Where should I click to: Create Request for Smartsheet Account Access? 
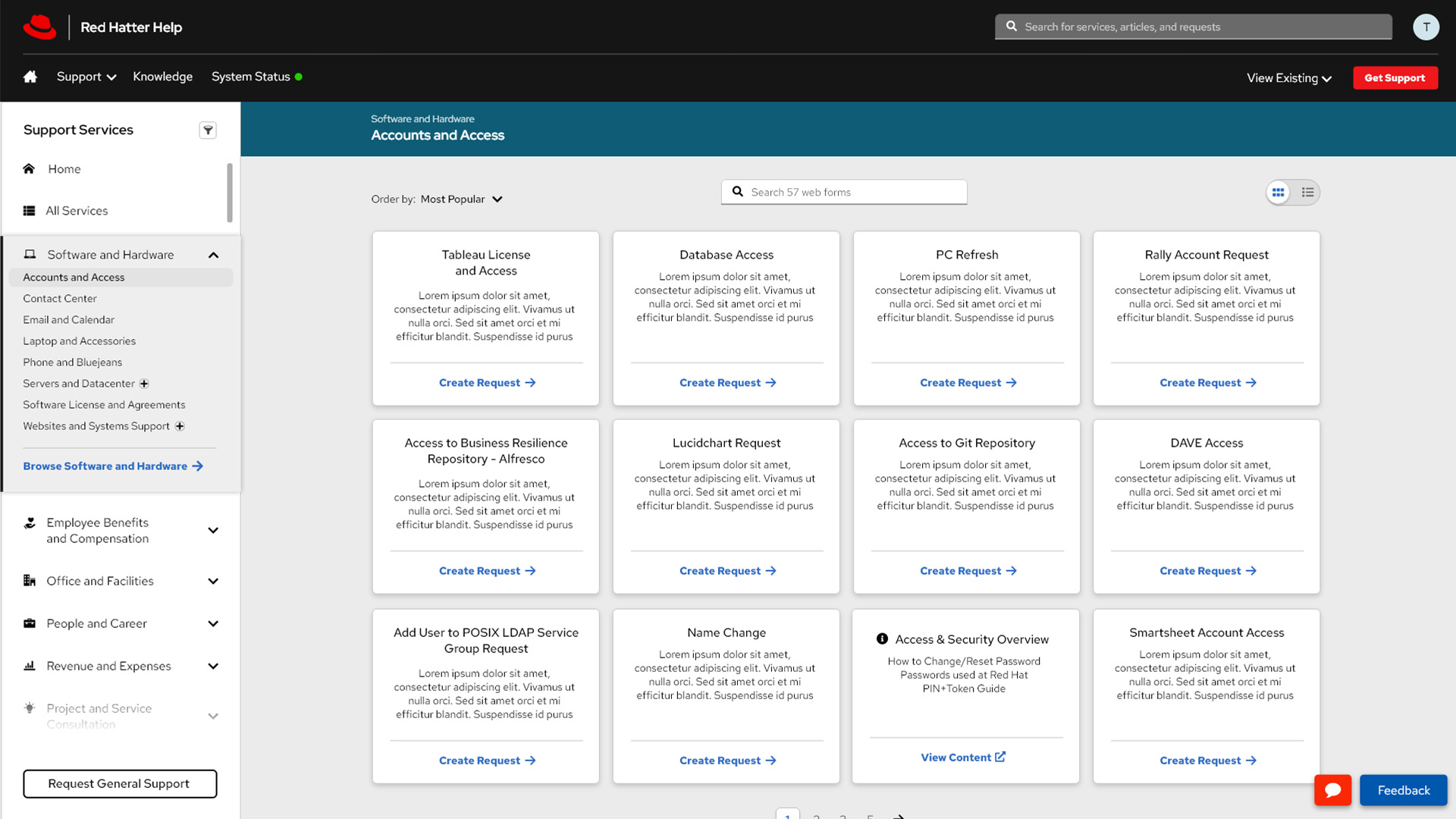pos(1207,761)
